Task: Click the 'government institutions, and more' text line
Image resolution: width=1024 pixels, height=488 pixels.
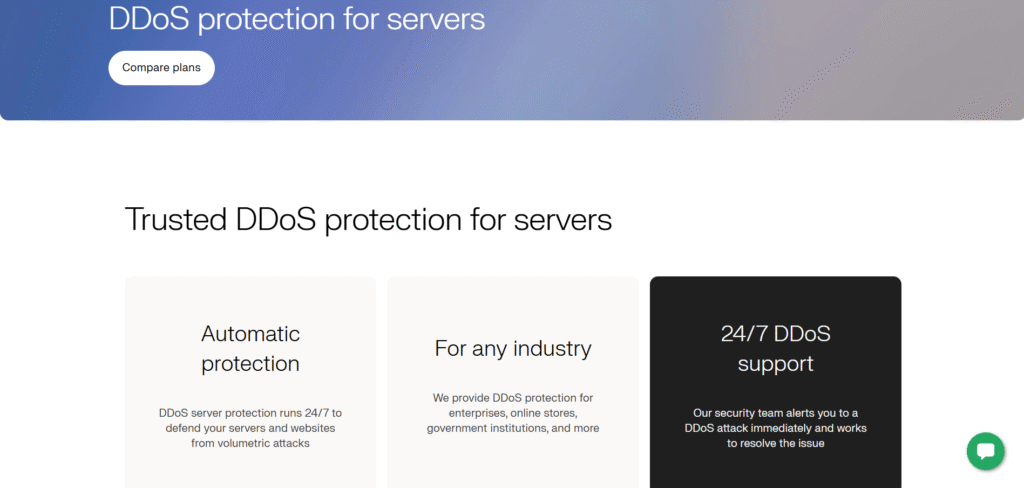Action: [512, 428]
